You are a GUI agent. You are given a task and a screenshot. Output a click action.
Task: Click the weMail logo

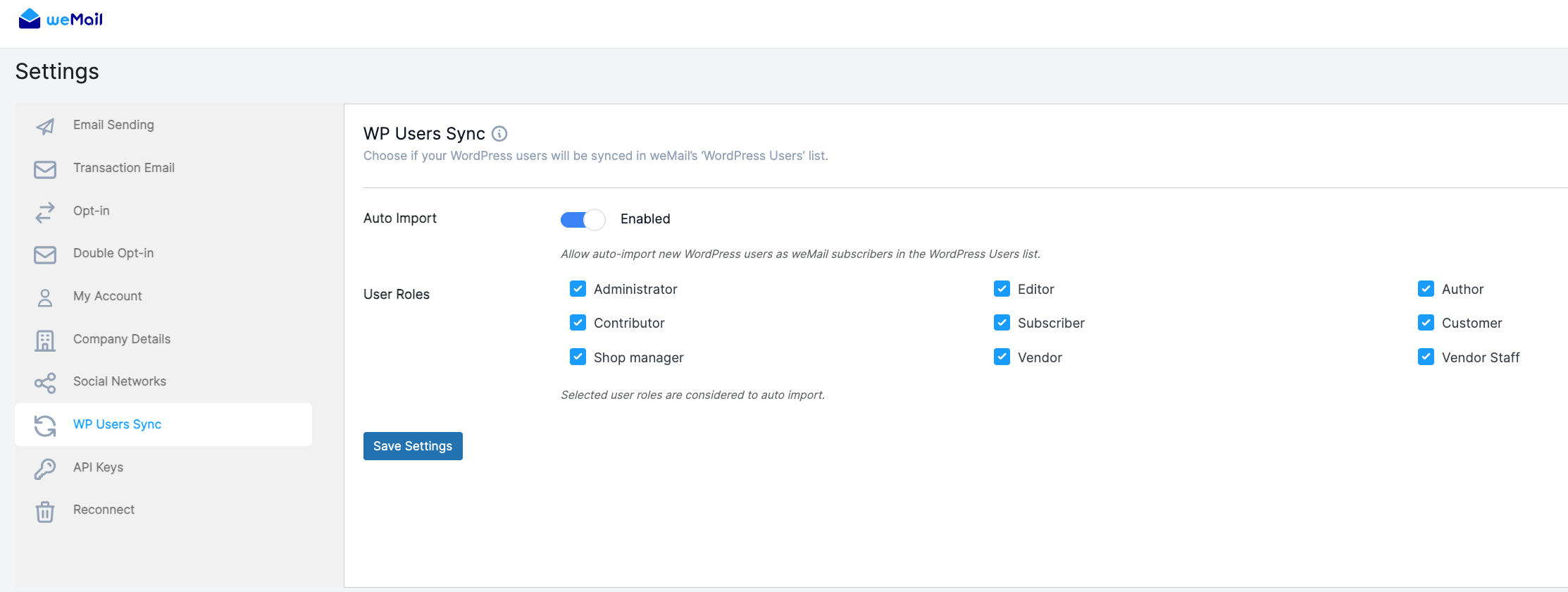(61, 19)
